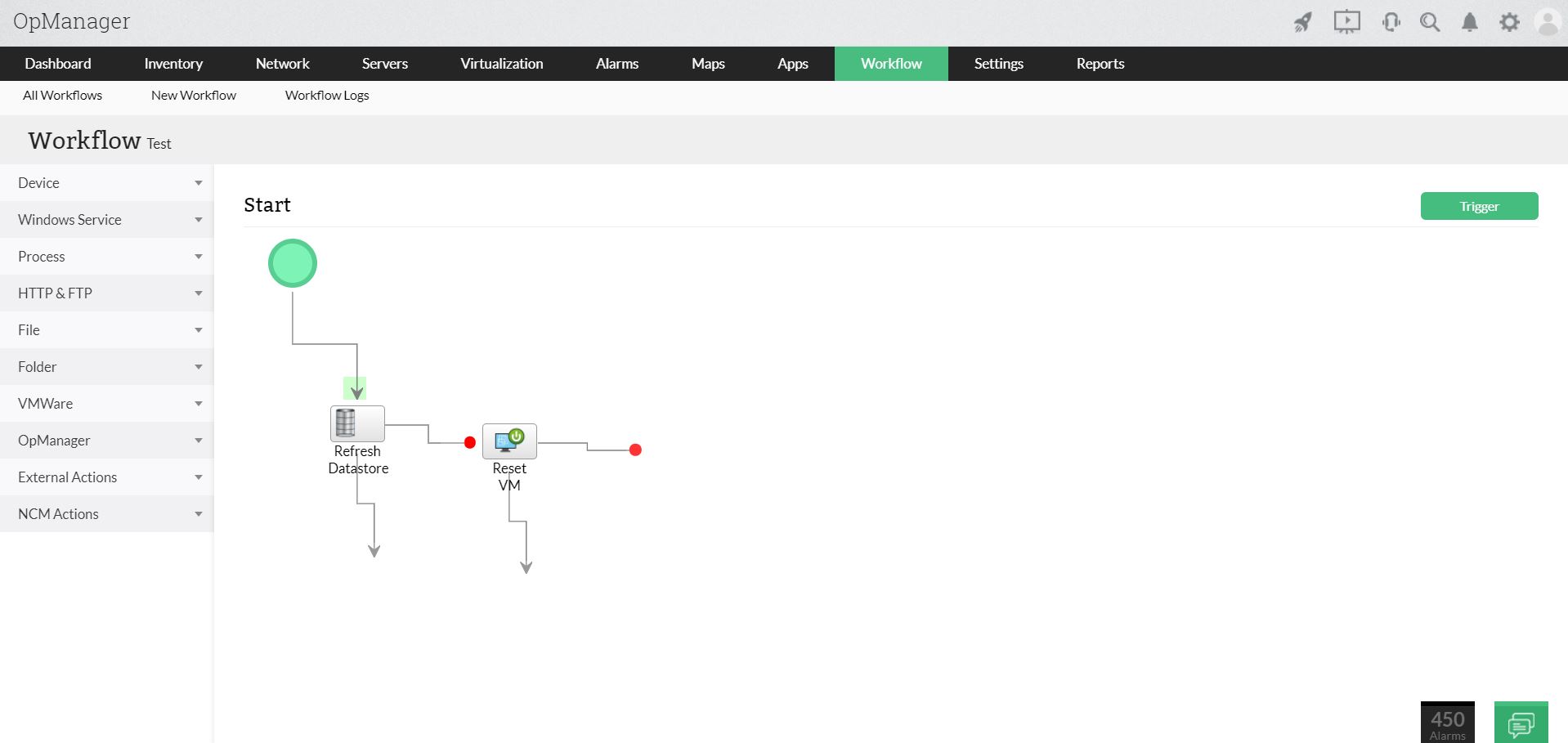Open the Refresh Datastore workflow node

pyautogui.click(x=357, y=423)
